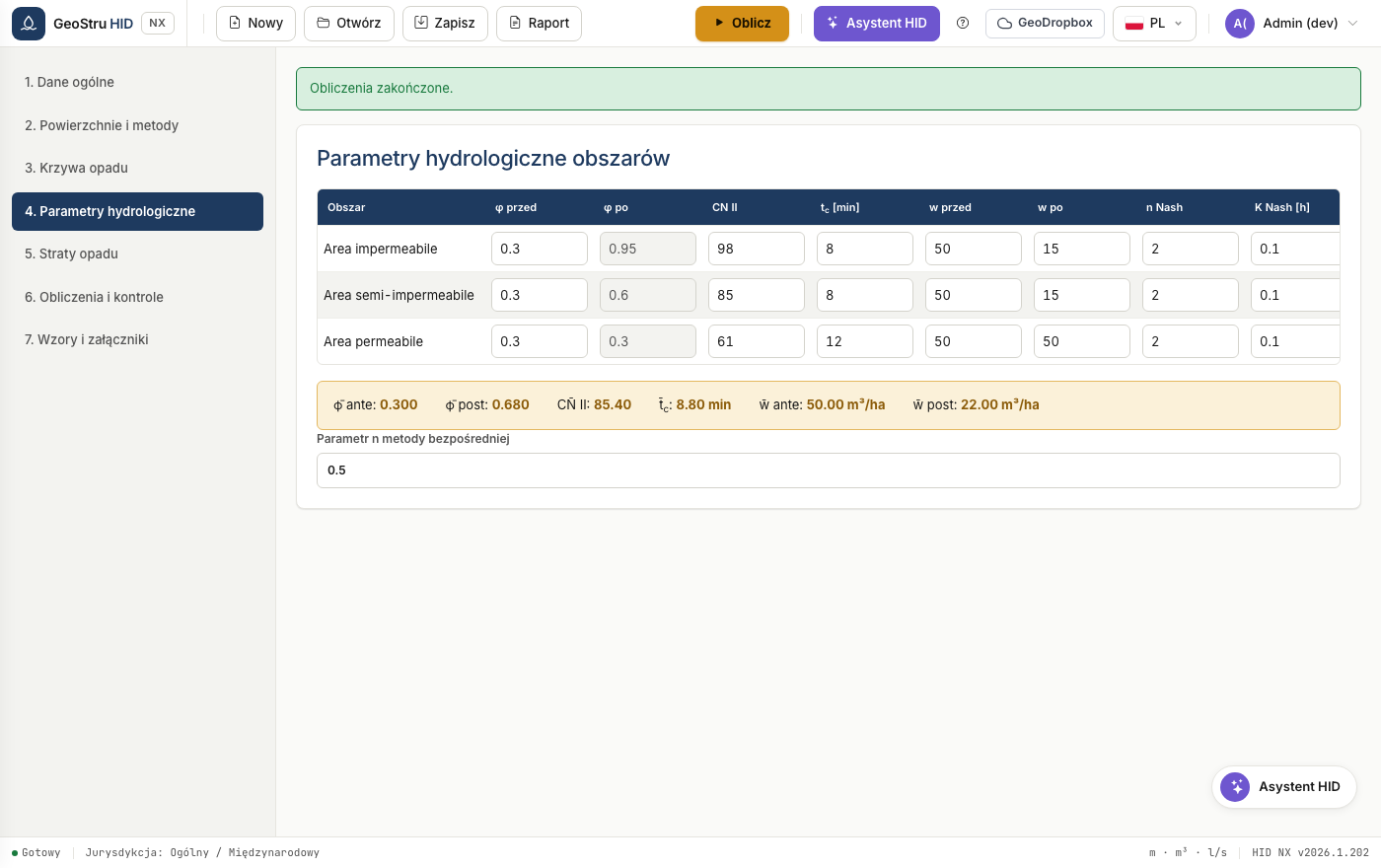This screenshot has height=868, width=1381.
Task: Go to 2. Powierzchnie i metody
Action: (x=137, y=125)
